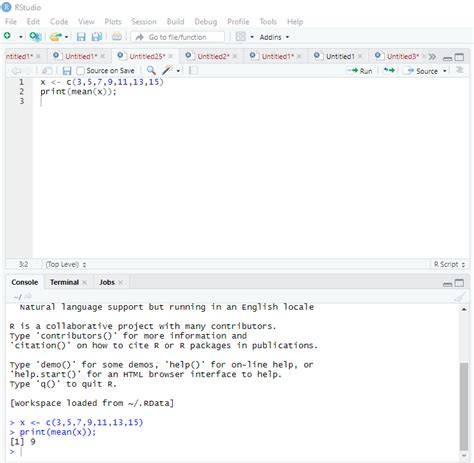Image resolution: width=474 pixels, height=463 pixels.
Task: Re-run previous code region icon
Action: click(389, 70)
